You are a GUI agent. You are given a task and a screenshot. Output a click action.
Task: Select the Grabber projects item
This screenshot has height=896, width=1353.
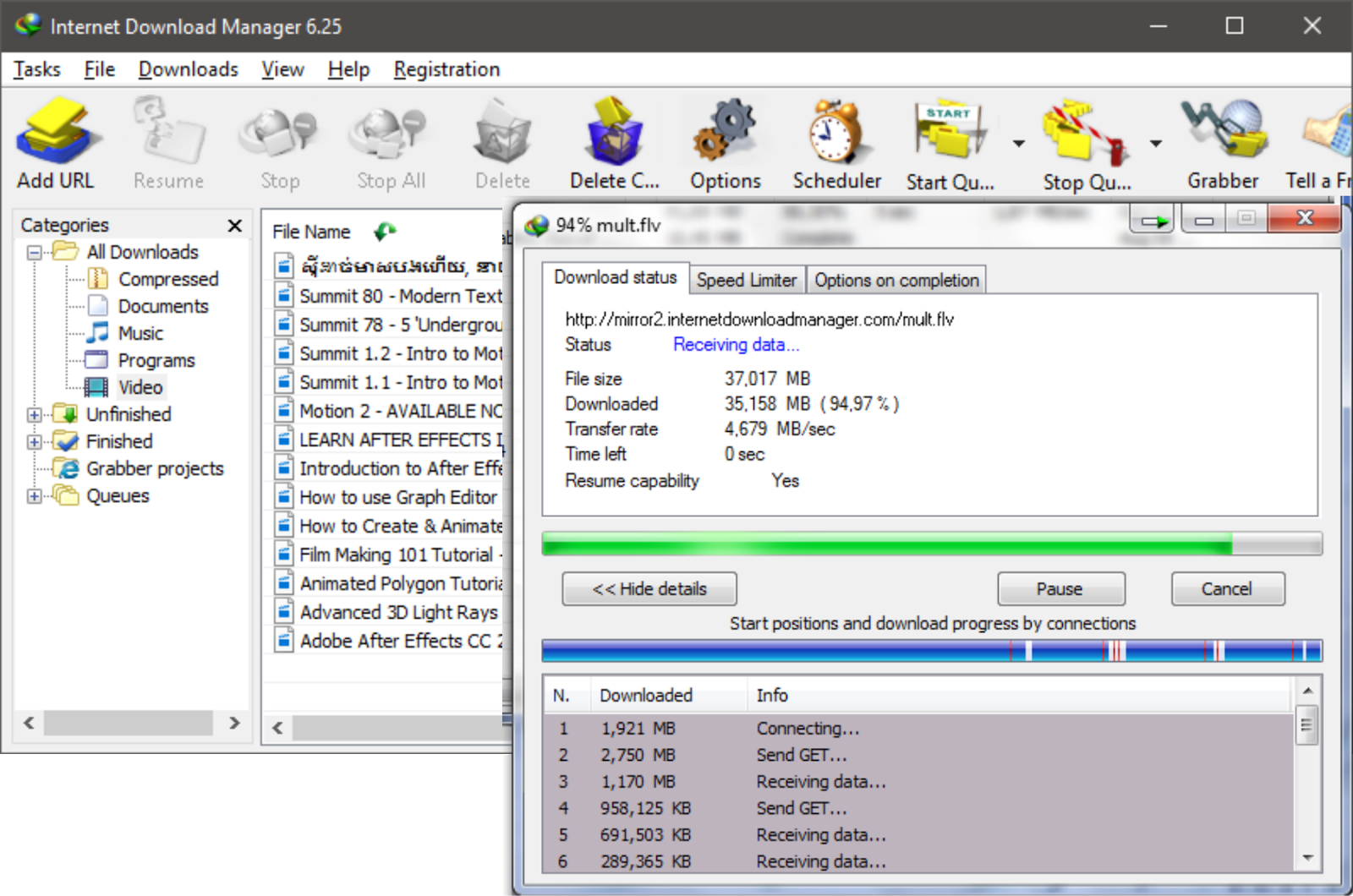[140, 468]
